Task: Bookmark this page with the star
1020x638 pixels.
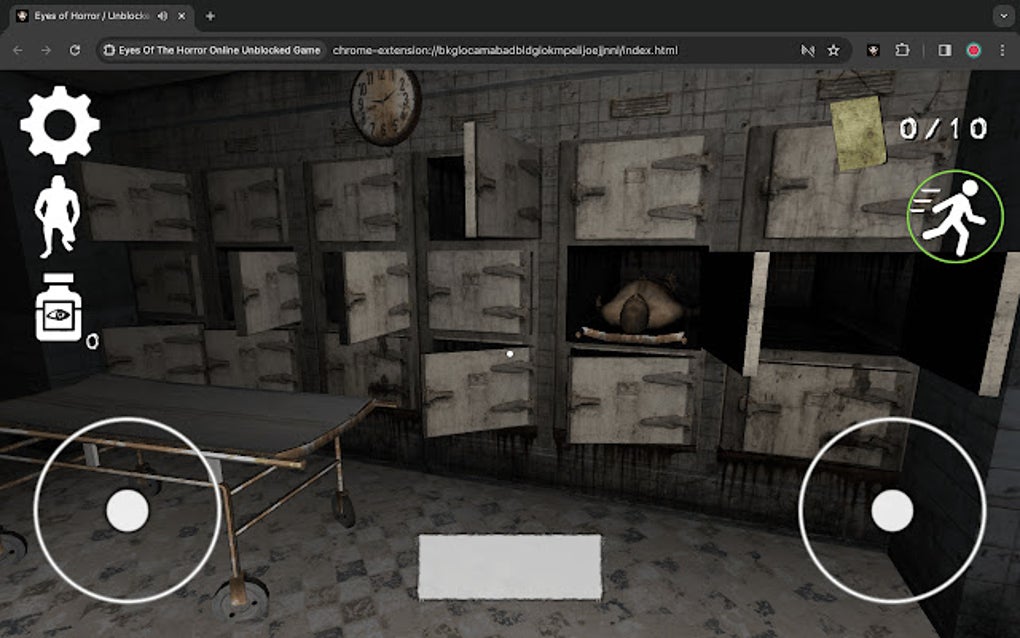Action: click(x=833, y=50)
